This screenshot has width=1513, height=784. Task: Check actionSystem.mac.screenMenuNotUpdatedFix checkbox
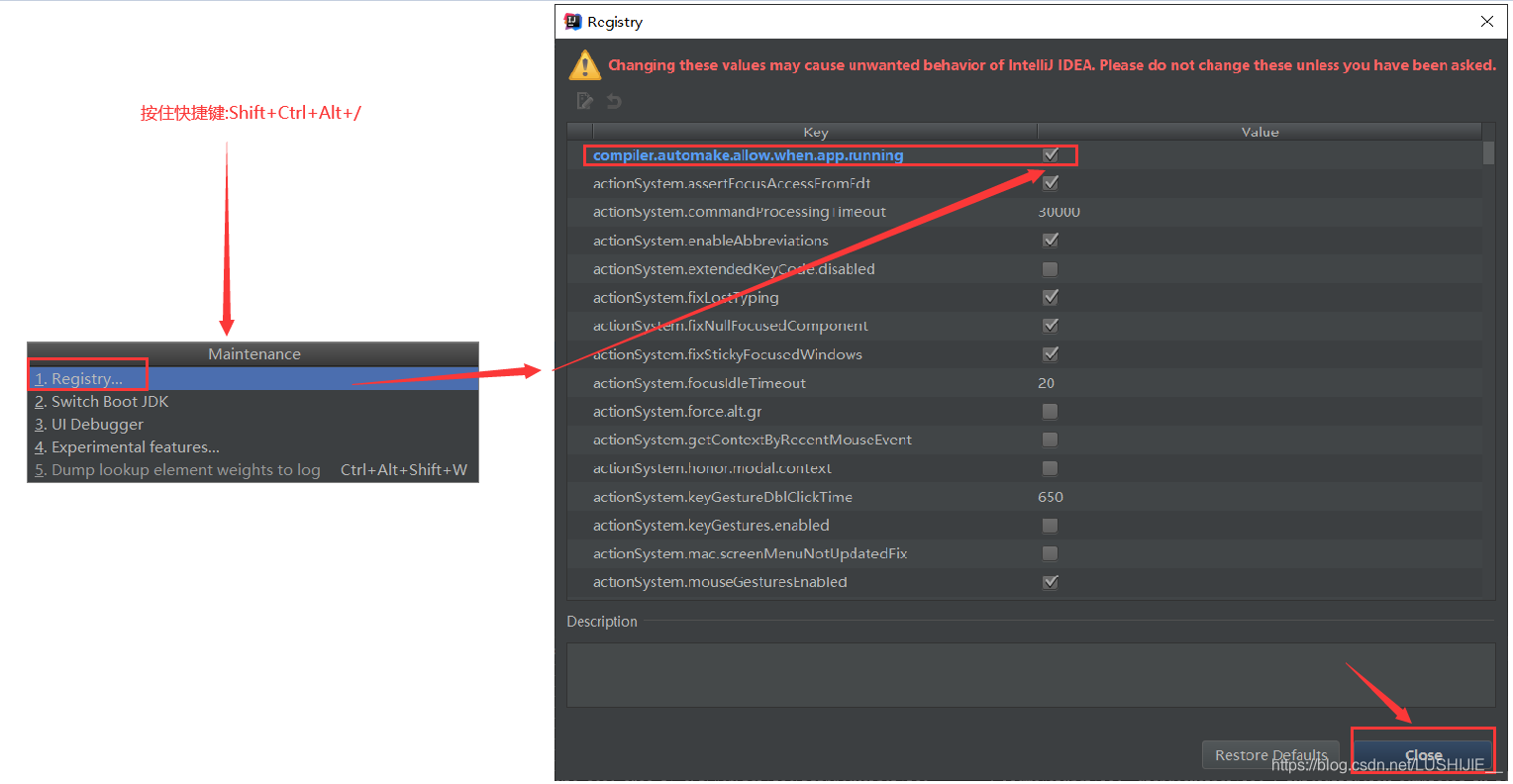1051,553
